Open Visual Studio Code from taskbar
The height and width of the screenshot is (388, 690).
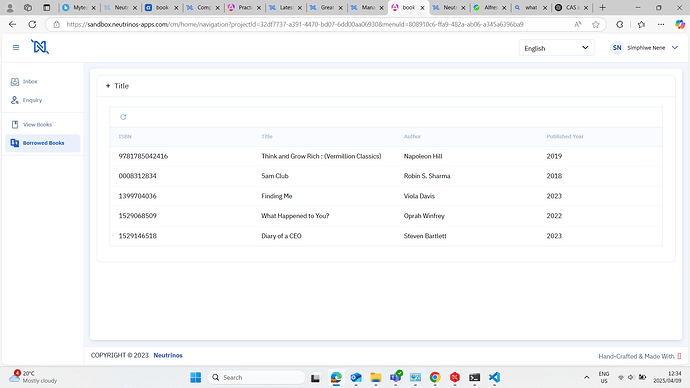494,377
